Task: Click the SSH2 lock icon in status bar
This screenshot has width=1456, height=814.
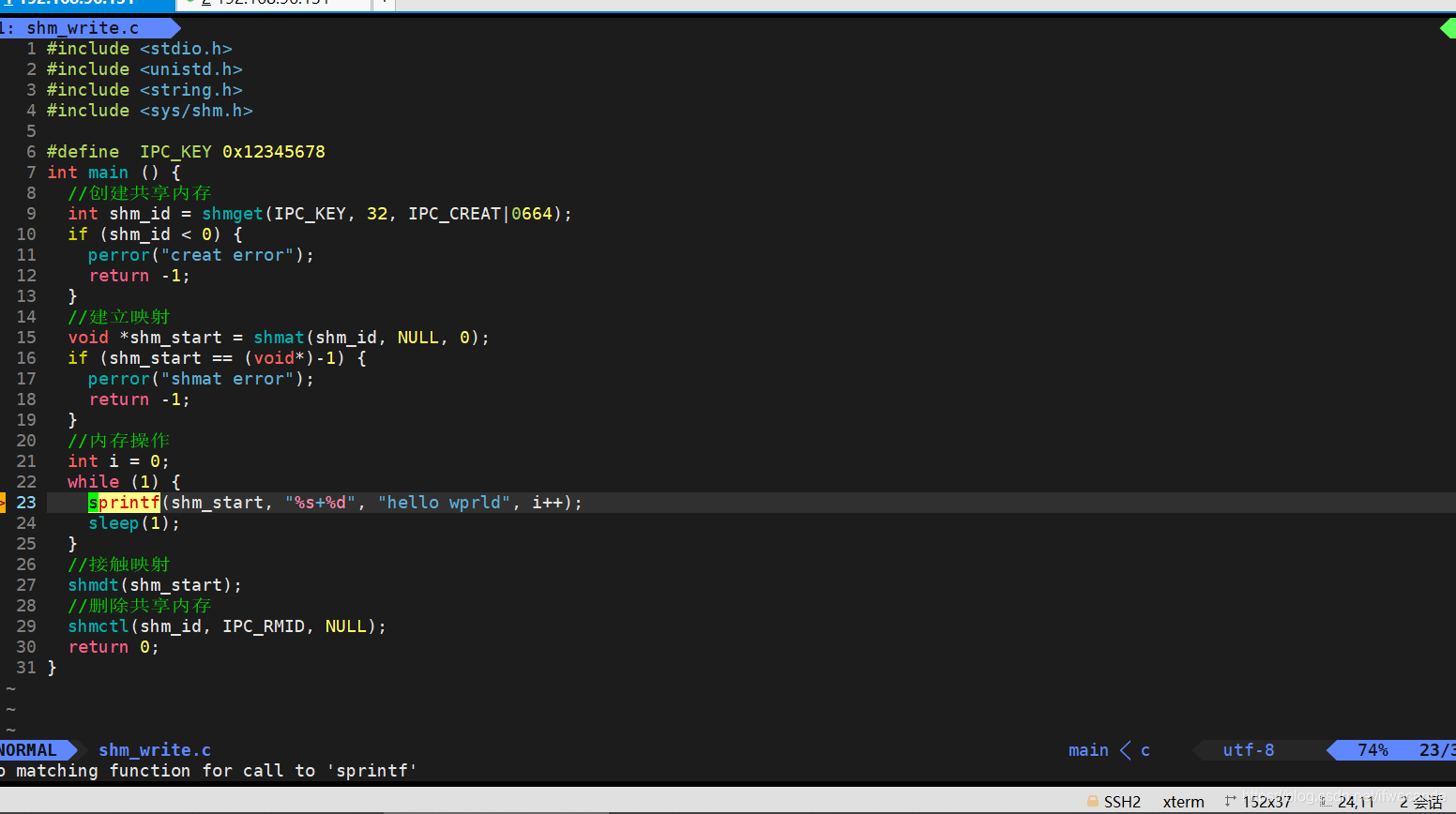Action: coord(1092,802)
